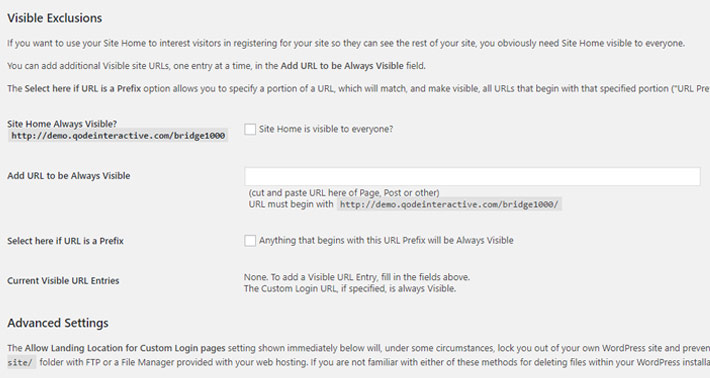Click the 'URL must begin with' code snippet

coord(449,205)
